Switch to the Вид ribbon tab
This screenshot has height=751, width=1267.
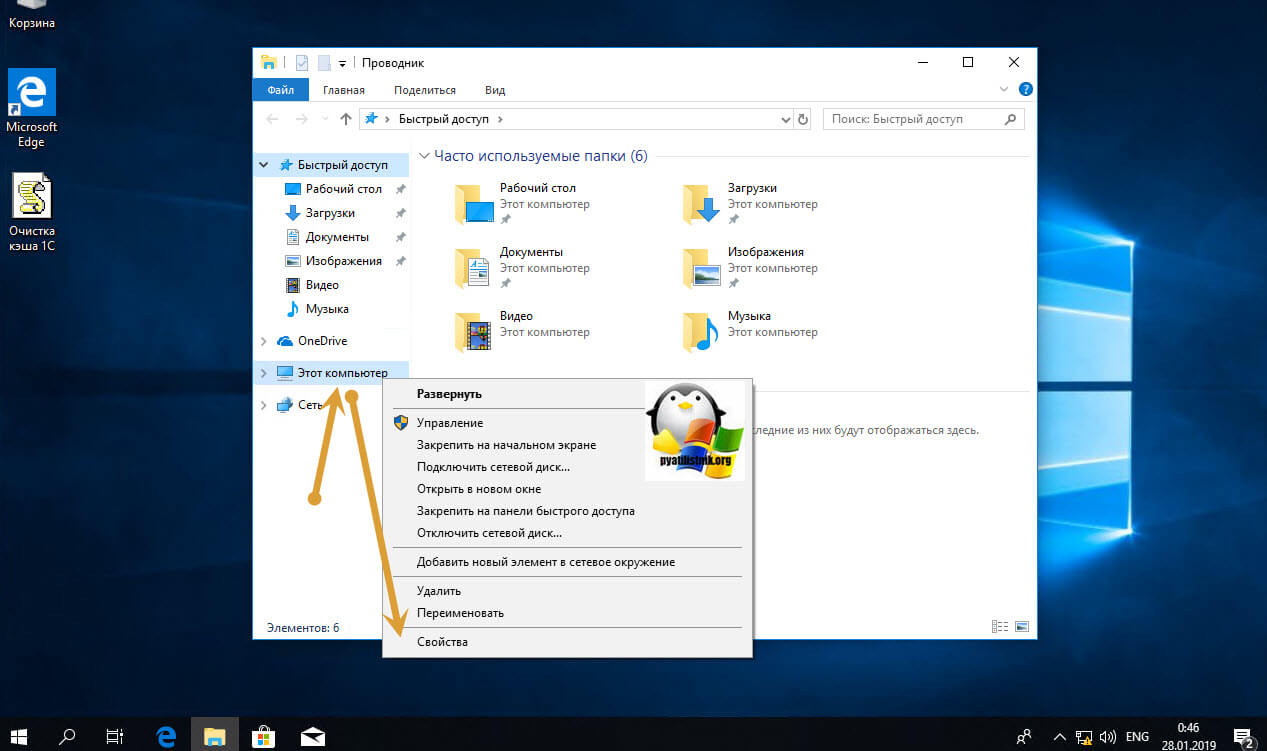tap(495, 90)
